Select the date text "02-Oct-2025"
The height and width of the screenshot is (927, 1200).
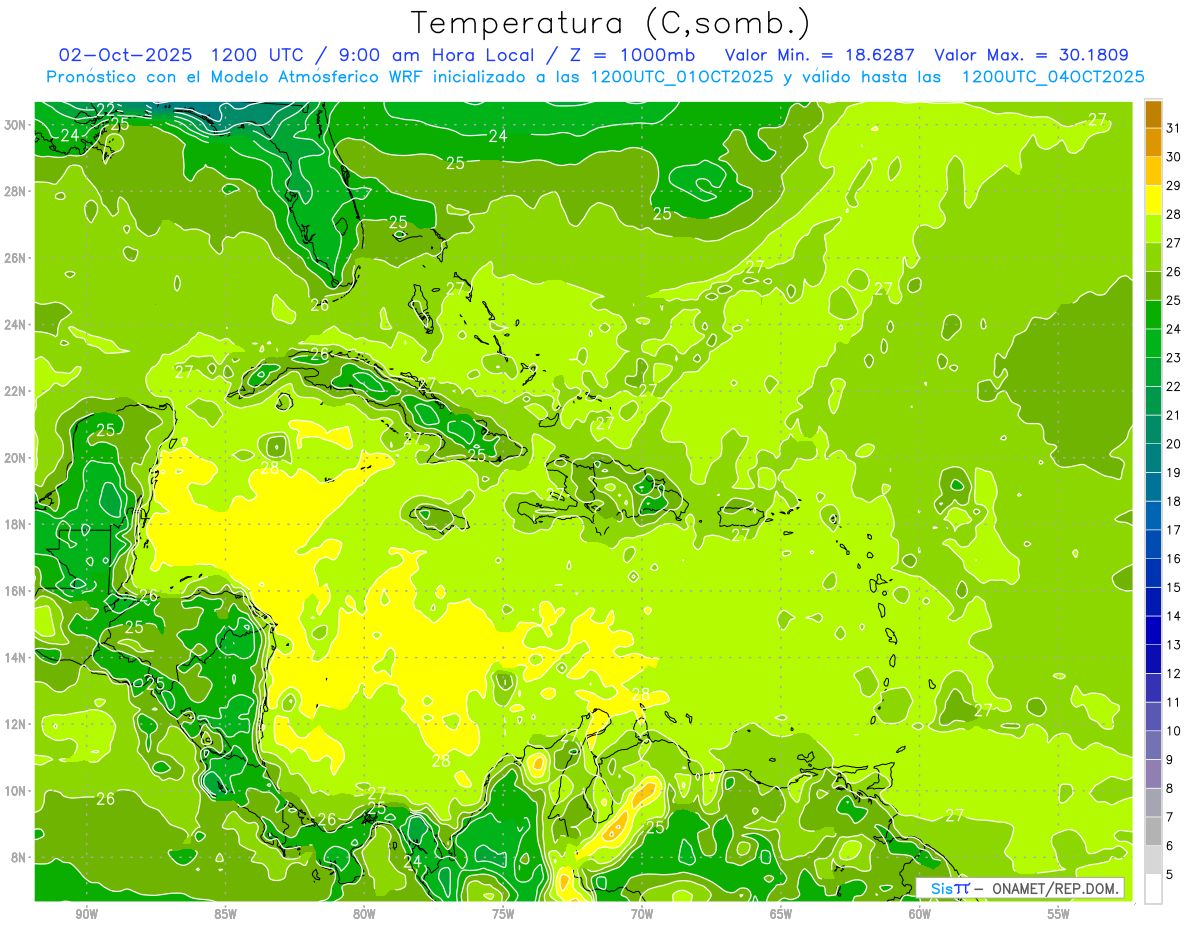pyautogui.click(x=124, y=55)
